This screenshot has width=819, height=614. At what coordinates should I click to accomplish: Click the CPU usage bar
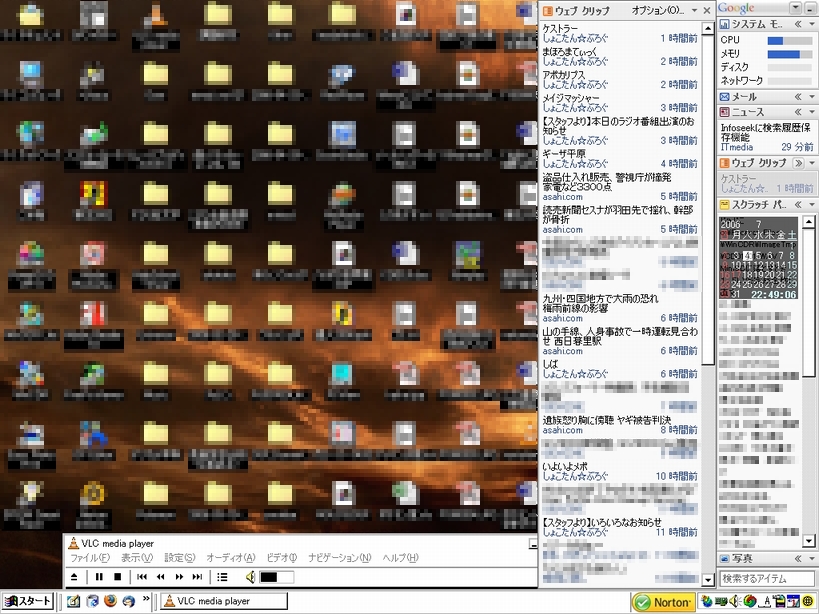click(790, 40)
